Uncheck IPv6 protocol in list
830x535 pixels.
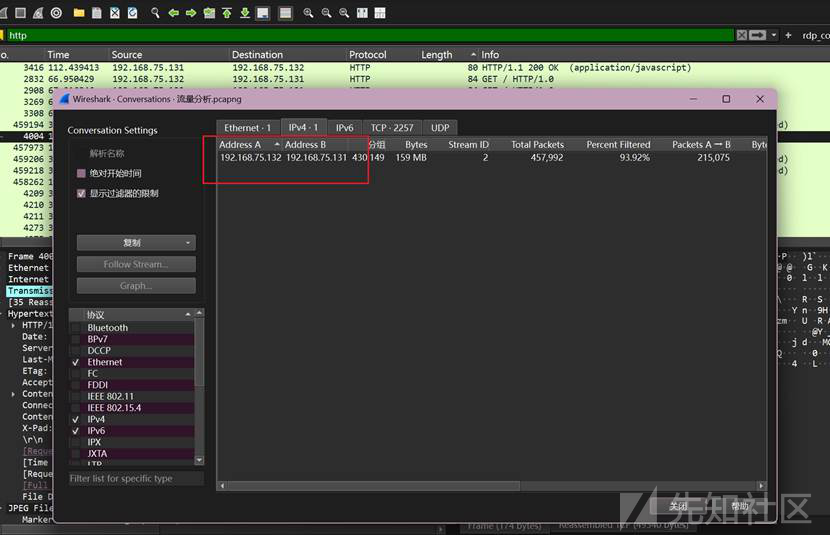76,431
